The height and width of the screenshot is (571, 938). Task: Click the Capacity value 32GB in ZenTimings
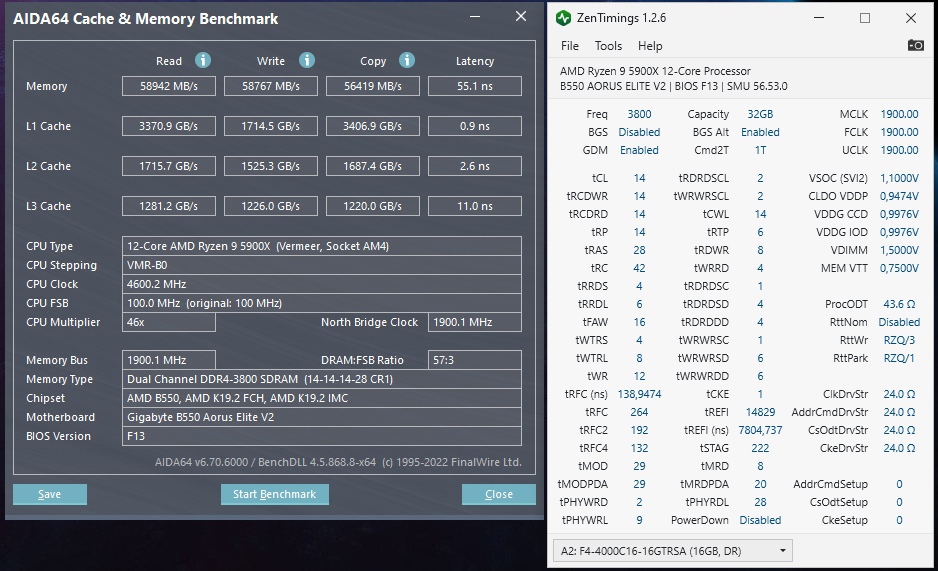(760, 114)
